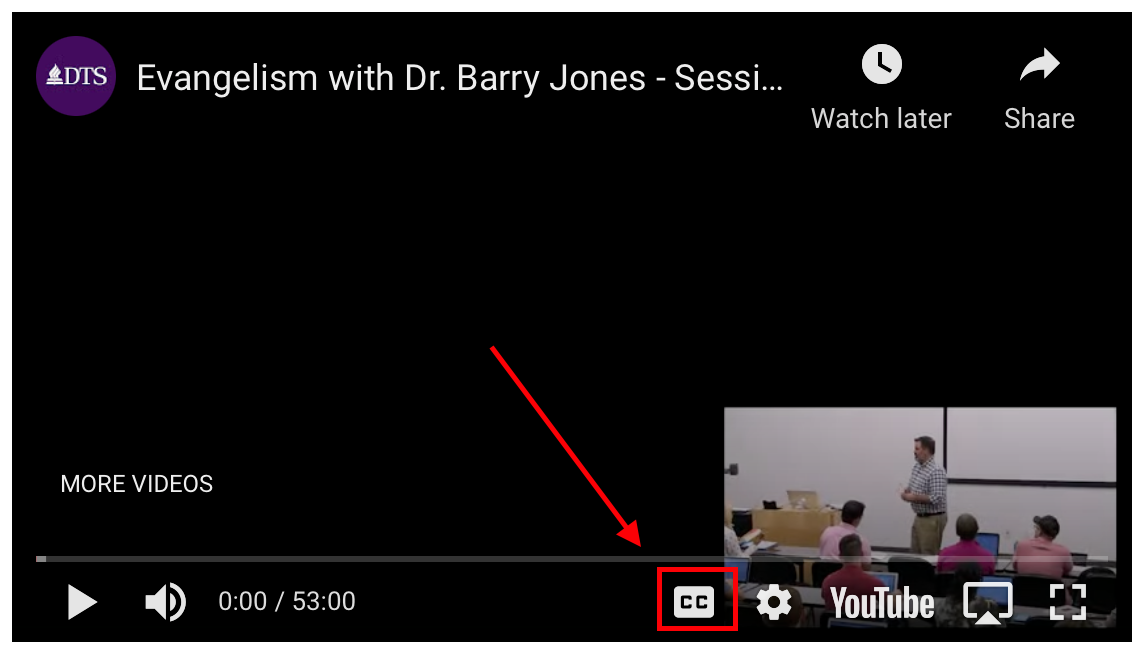Open the Evangelism with Dr. Barry Jones title
The width and height of the screenshot is (1146, 658).
460,78
